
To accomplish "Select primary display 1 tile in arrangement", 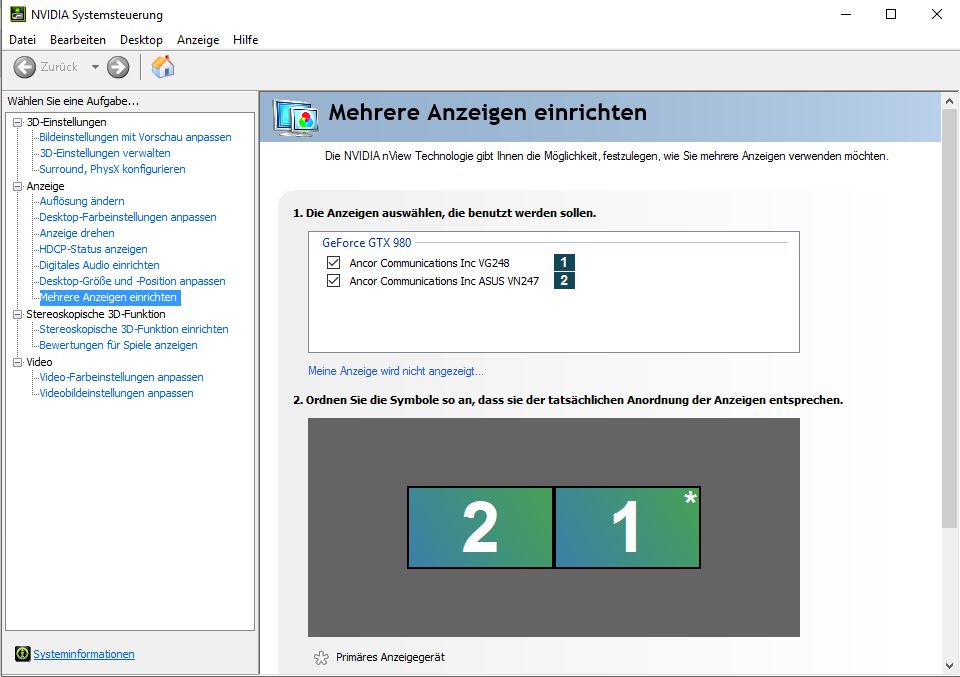I will pyautogui.click(x=627, y=527).
